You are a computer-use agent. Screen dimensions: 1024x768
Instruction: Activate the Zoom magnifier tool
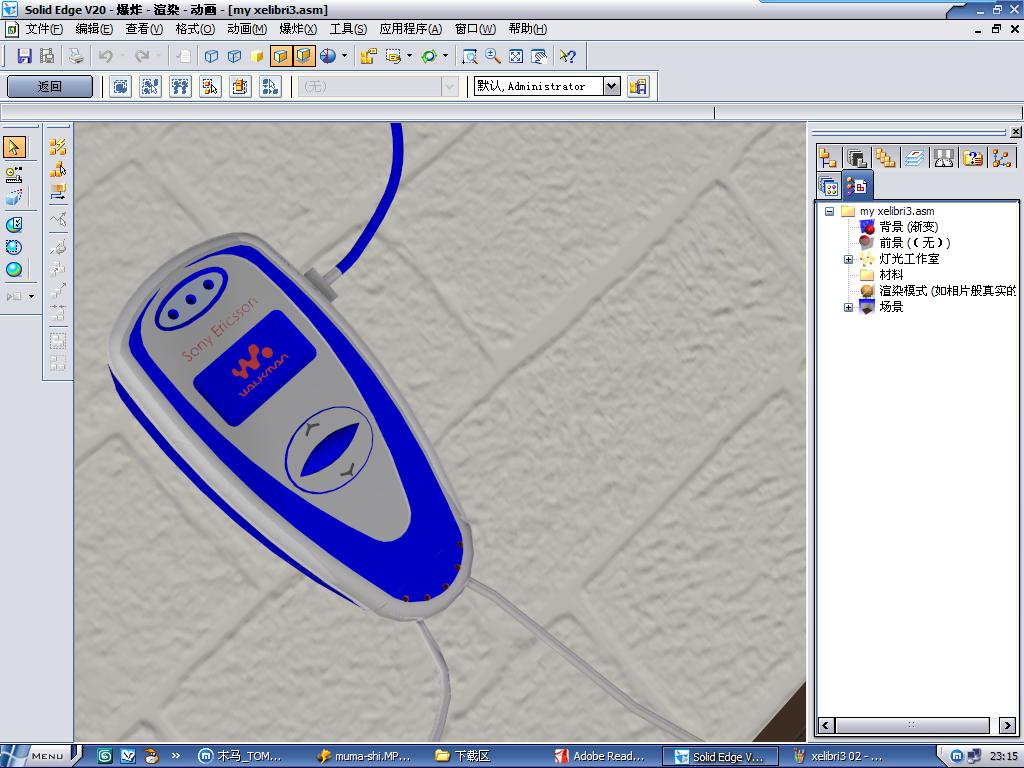[x=493, y=56]
